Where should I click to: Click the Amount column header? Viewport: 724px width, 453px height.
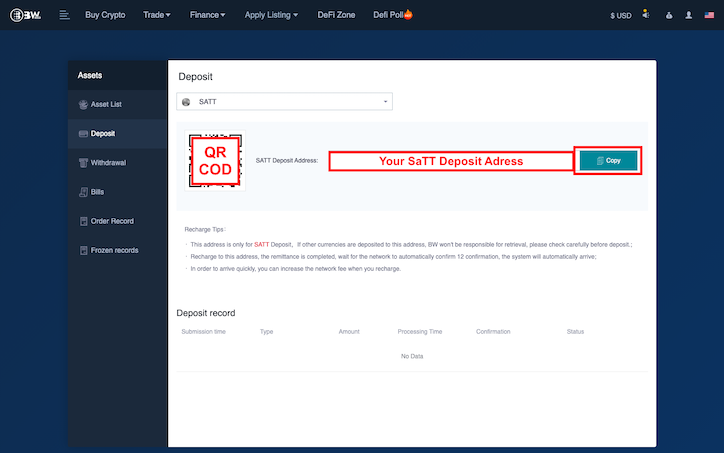point(349,332)
